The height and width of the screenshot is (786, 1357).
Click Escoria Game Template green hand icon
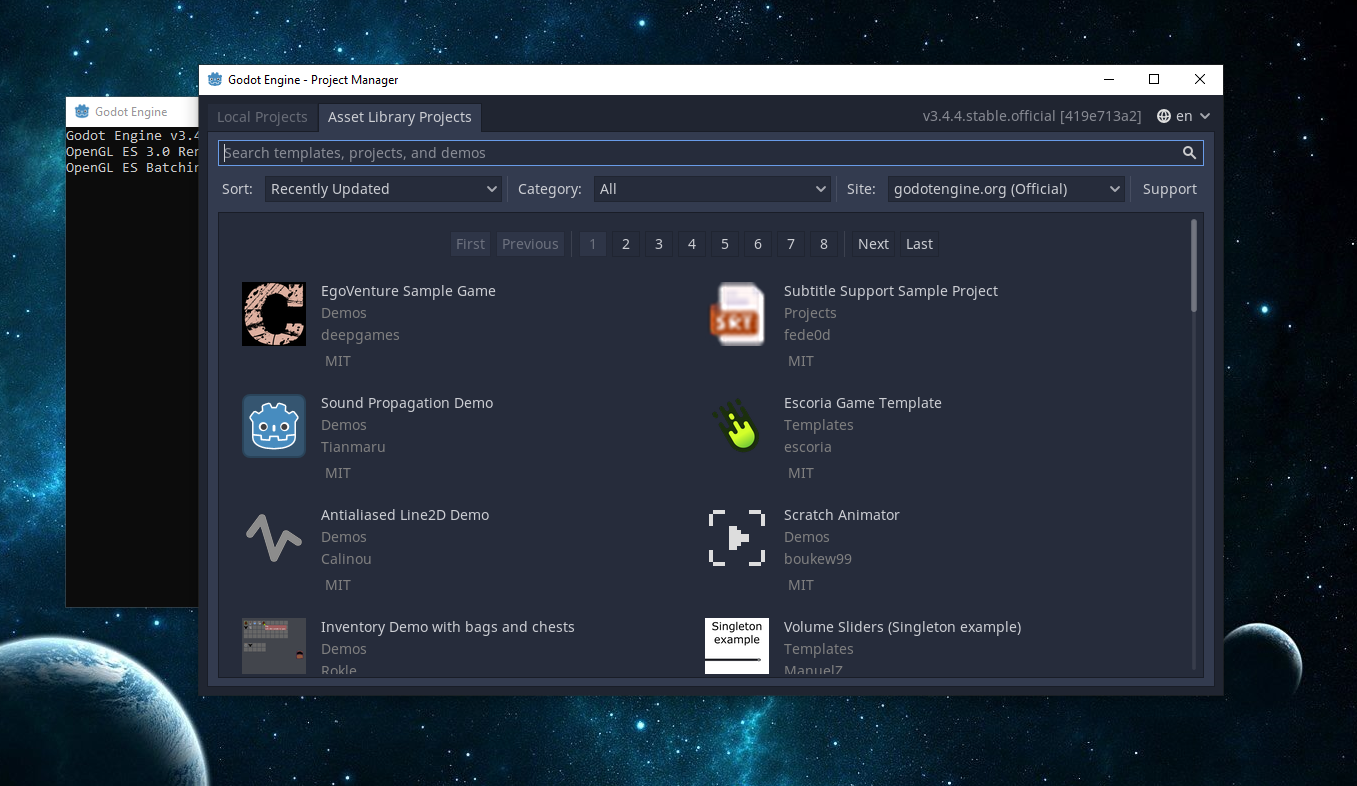click(x=737, y=426)
